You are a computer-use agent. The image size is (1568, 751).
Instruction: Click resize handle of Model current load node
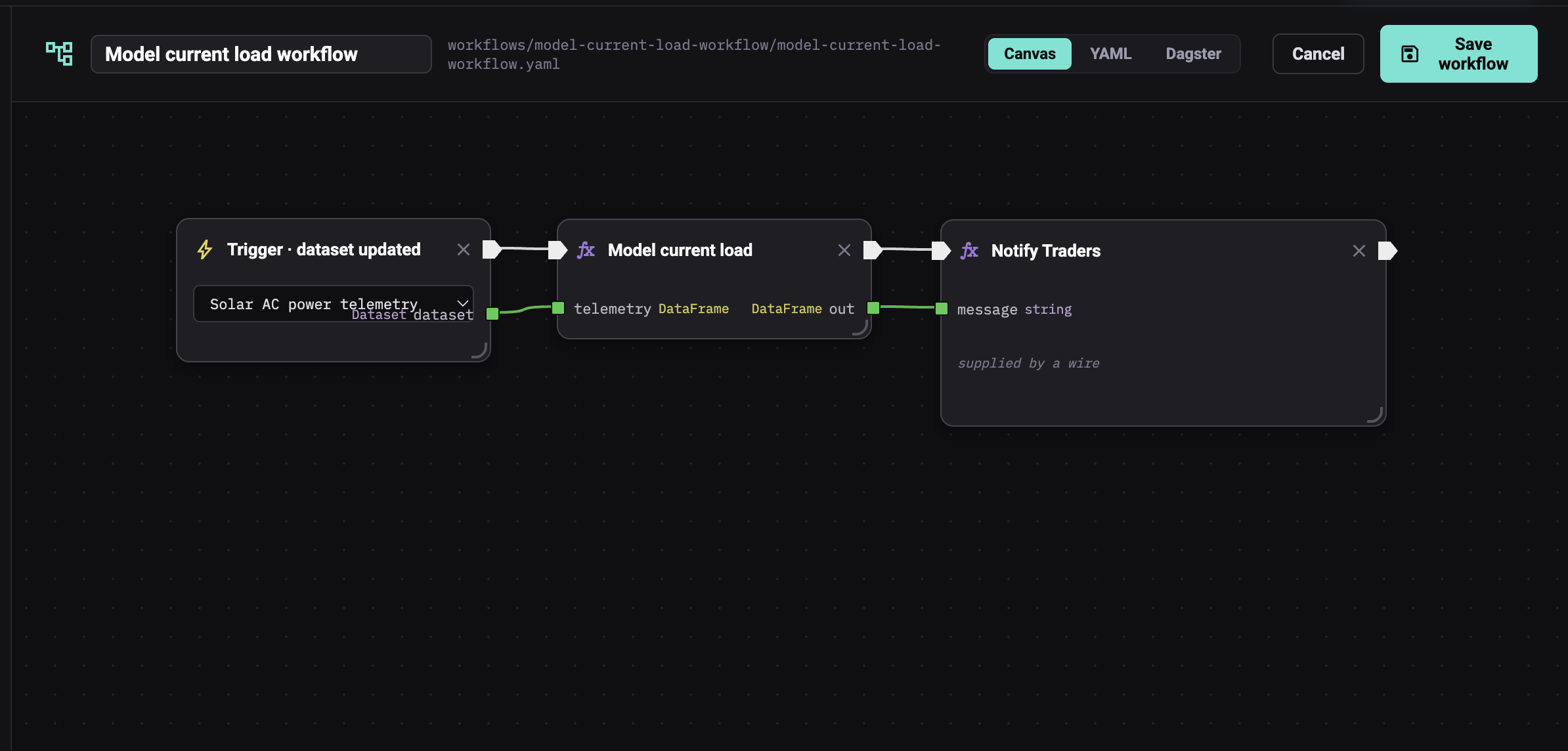[861, 328]
